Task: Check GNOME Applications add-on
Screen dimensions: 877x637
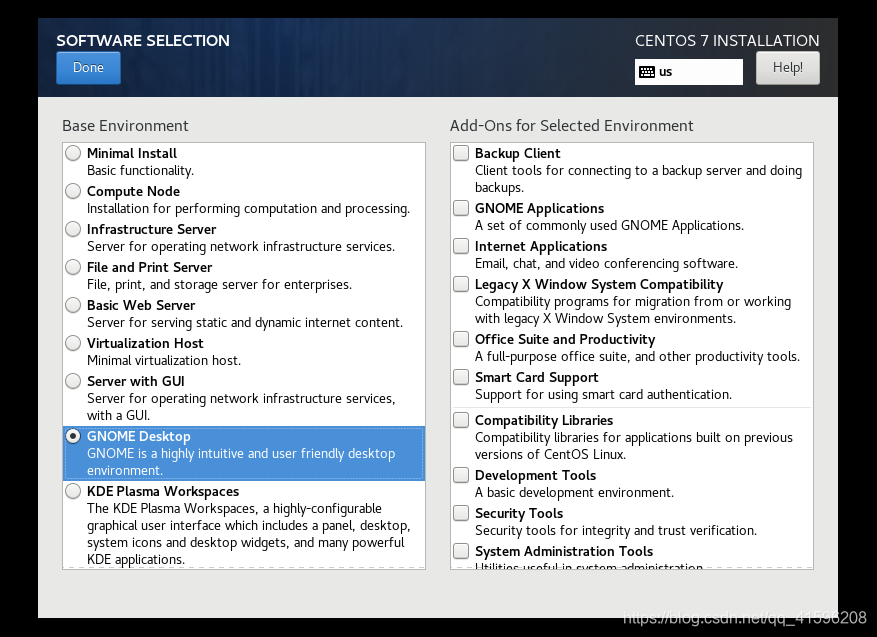Action: coord(461,208)
